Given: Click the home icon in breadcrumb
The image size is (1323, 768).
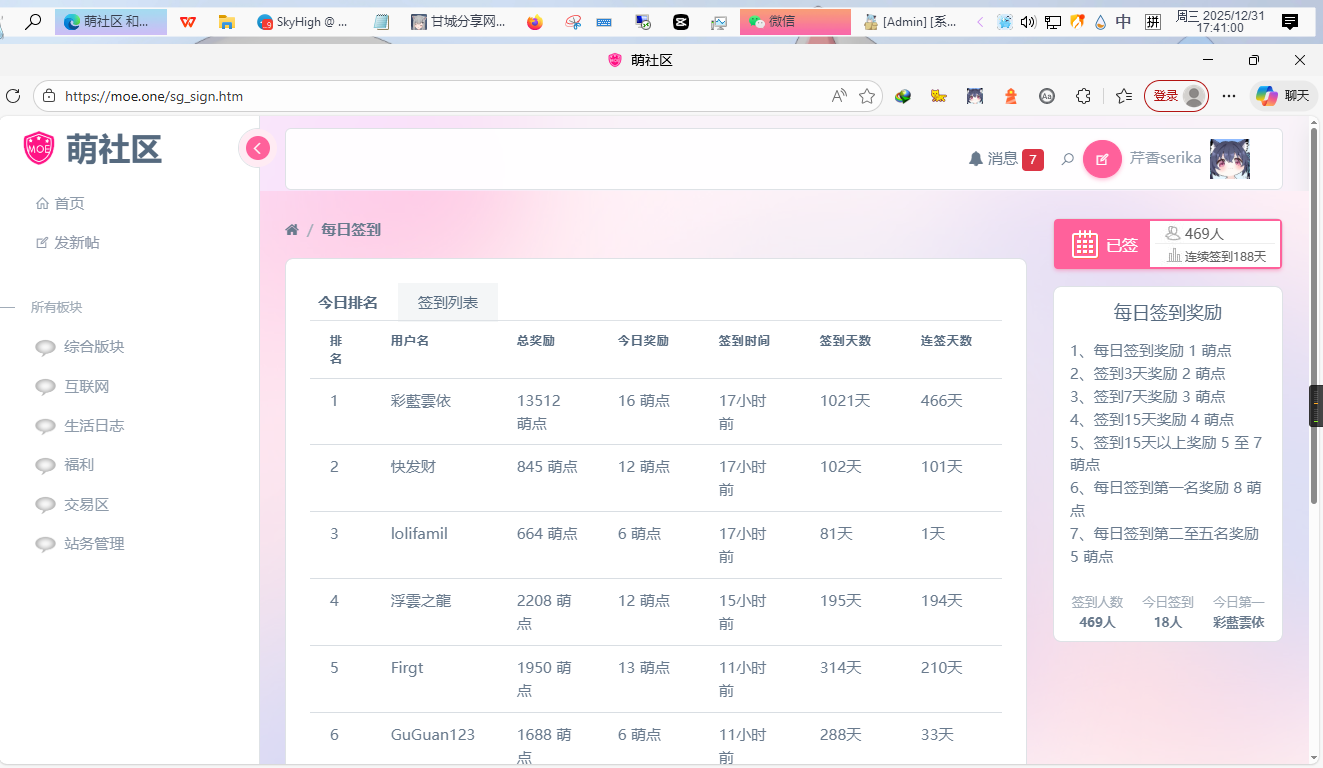Looking at the screenshot, I should click(x=292, y=230).
